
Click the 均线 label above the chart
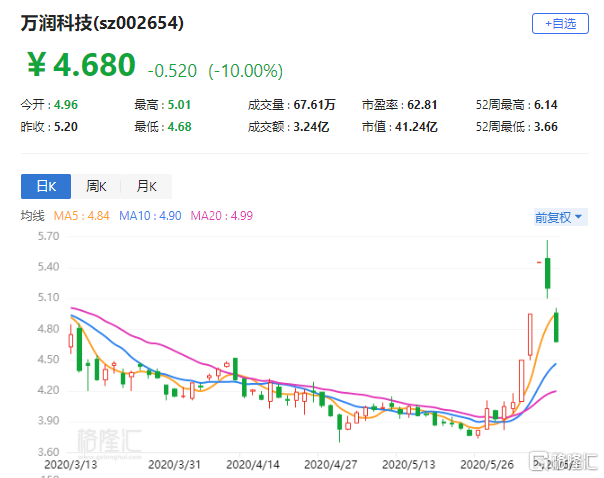coord(33,216)
